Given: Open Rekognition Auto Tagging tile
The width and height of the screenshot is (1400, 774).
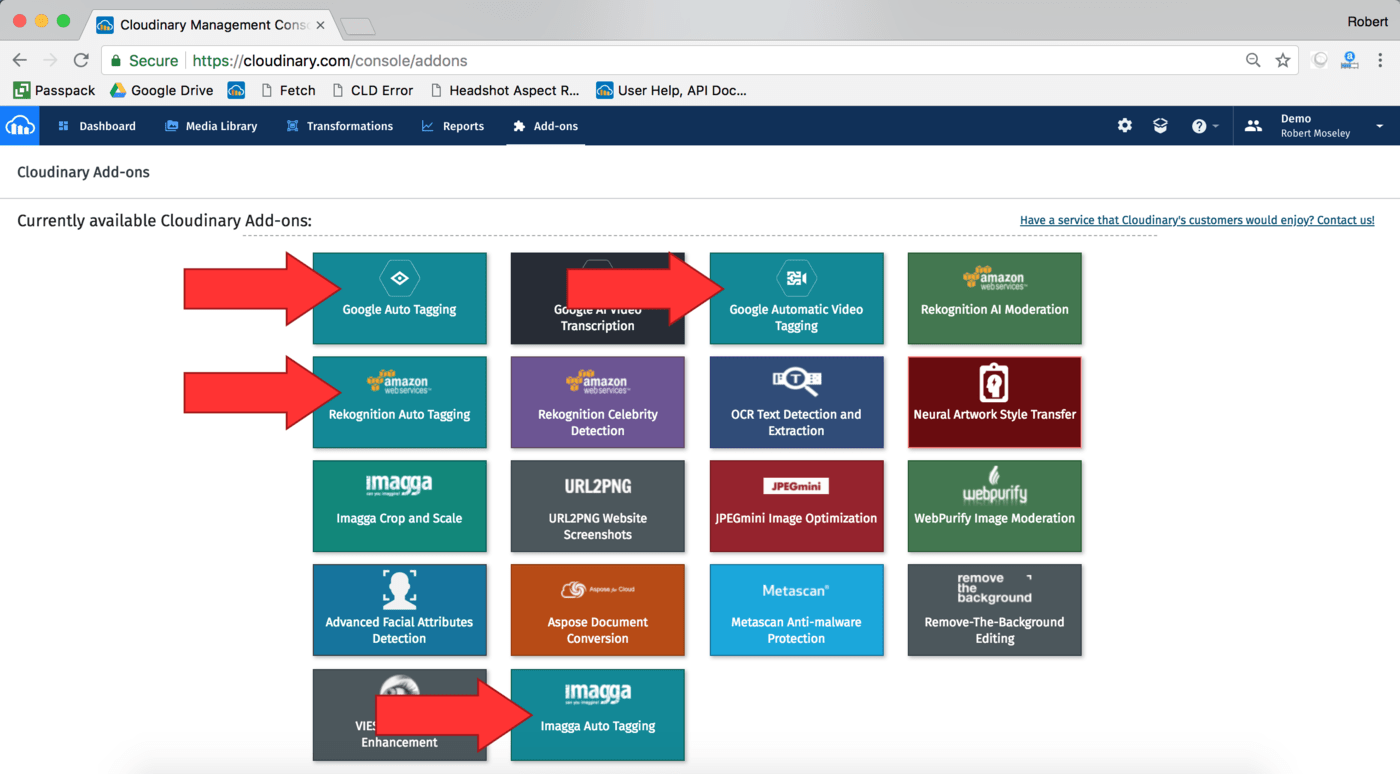Looking at the screenshot, I should pos(400,402).
